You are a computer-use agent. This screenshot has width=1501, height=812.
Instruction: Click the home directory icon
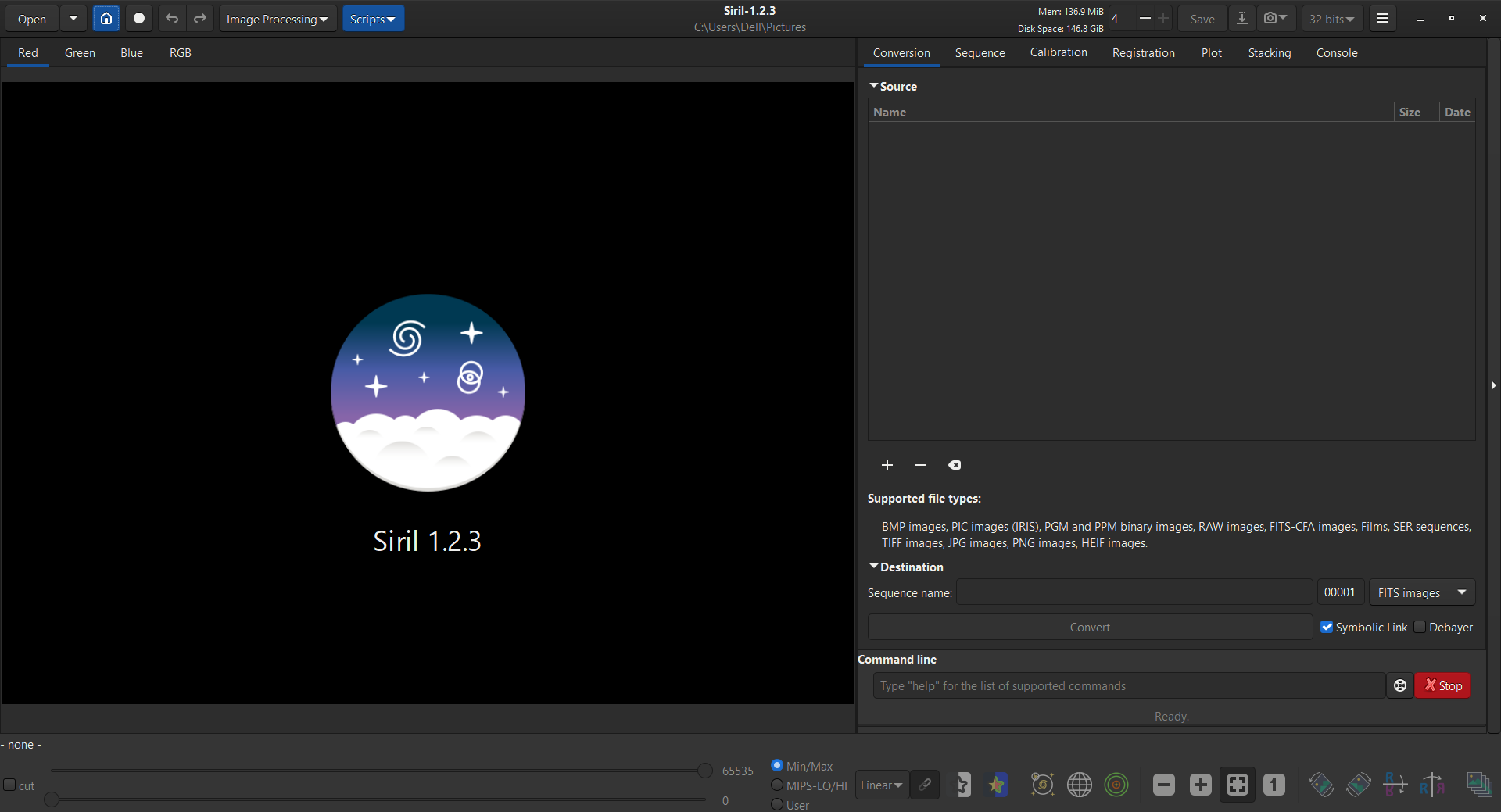pos(106,19)
